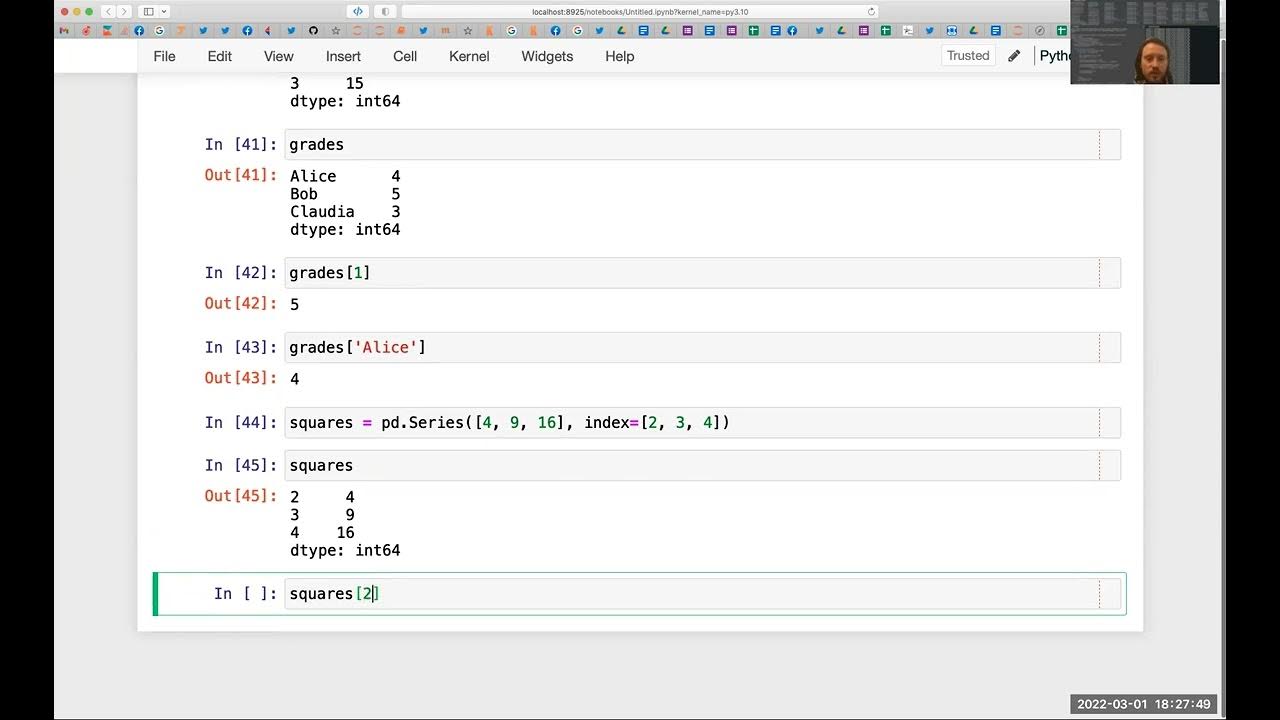The height and width of the screenshot is (720, 1280).
Task: Click into the grades[1] code cell
Action: (702, 273)
